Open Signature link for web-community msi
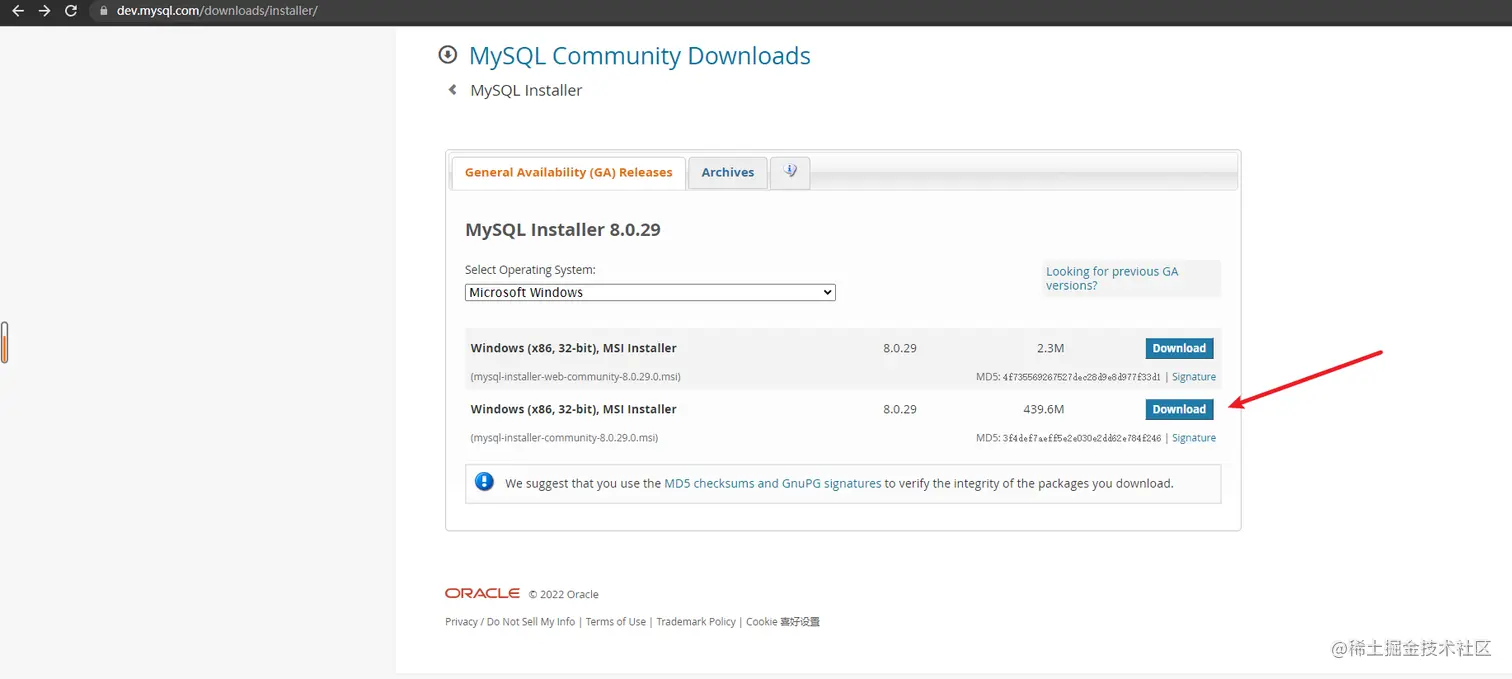Image resolution: width=1512 pixels, height=679 pixels. (x=1194, y=377)
